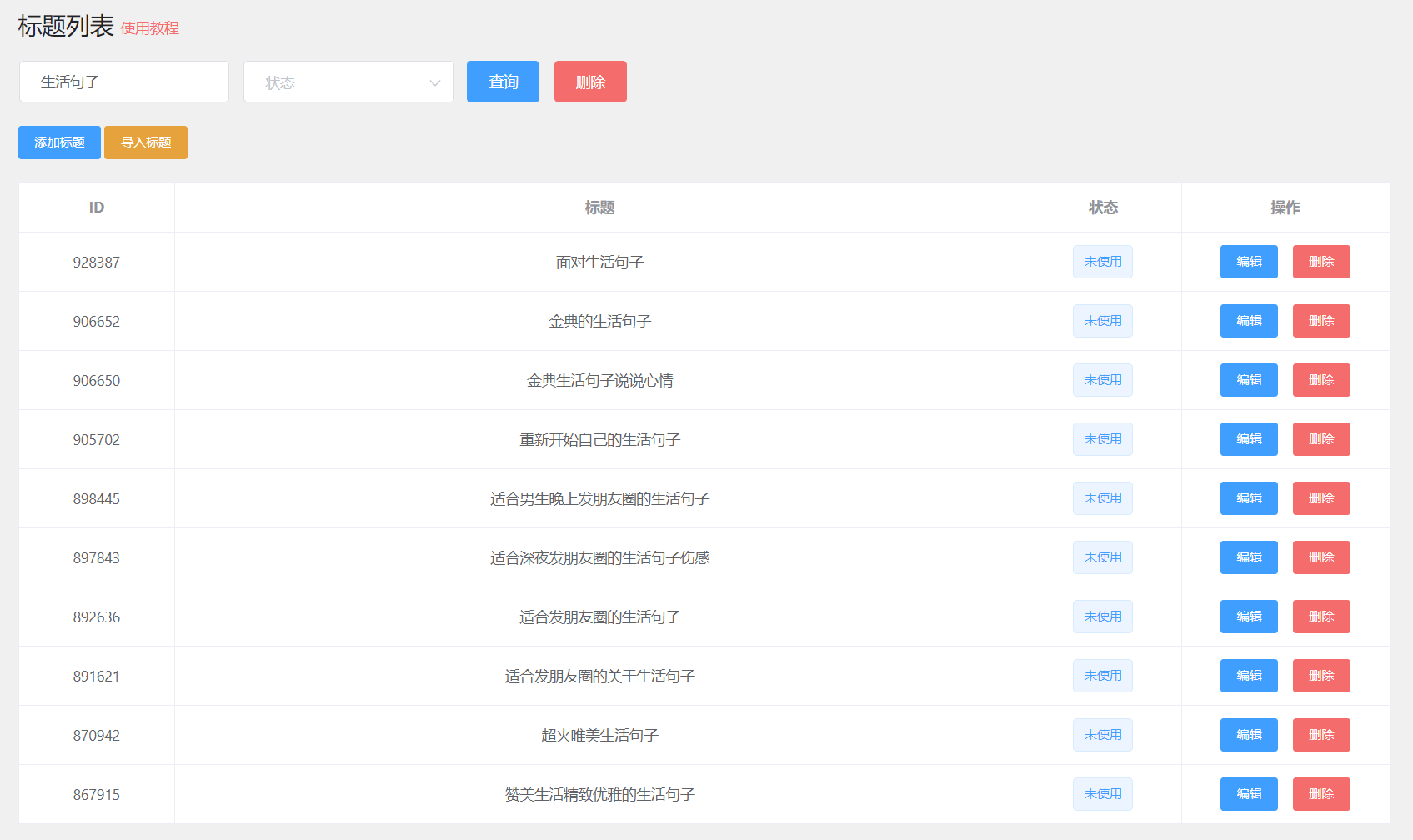Open the 状态 dropdown filter

[x=348, y=82]
